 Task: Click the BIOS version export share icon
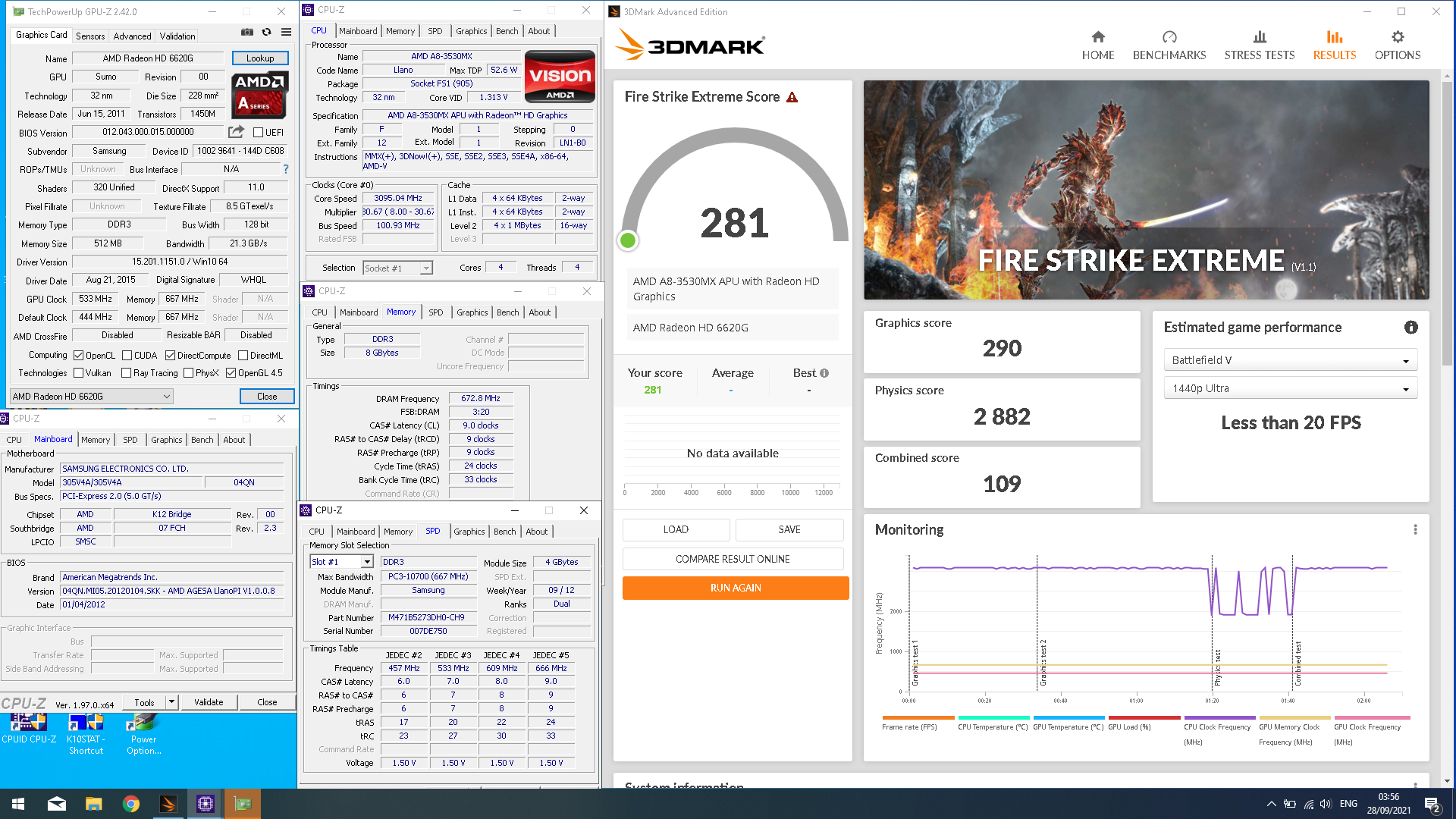tap(236, 132)
